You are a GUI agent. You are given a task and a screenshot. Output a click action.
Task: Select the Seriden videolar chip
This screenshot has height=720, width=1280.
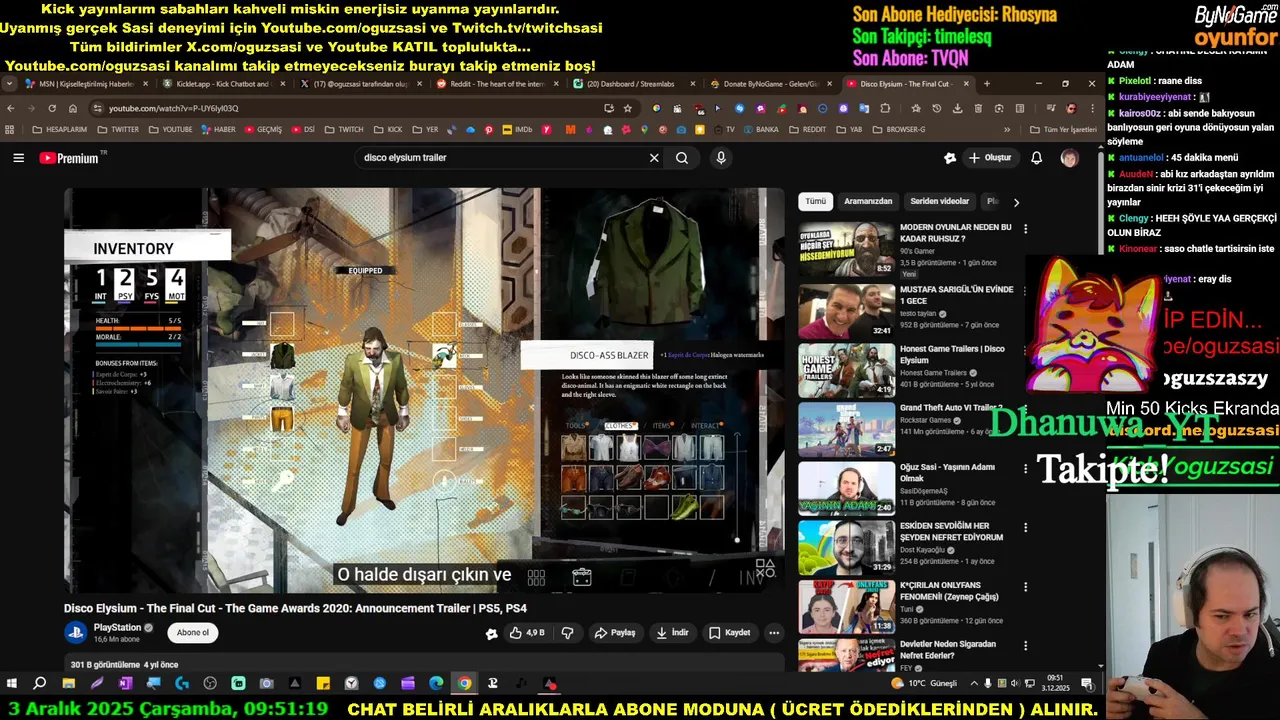[x=939, y=201]
